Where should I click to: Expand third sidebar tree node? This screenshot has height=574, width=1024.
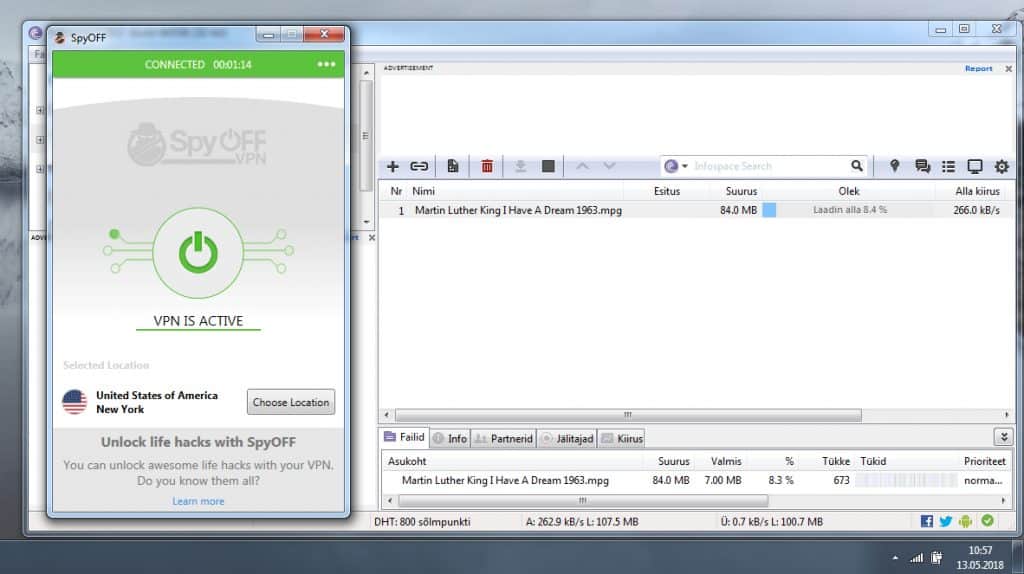[x=40, y=169]
